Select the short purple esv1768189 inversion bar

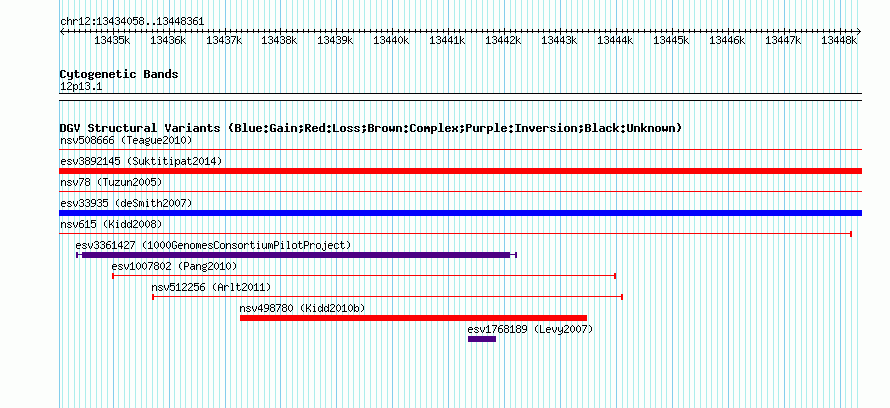click(482, 339)
